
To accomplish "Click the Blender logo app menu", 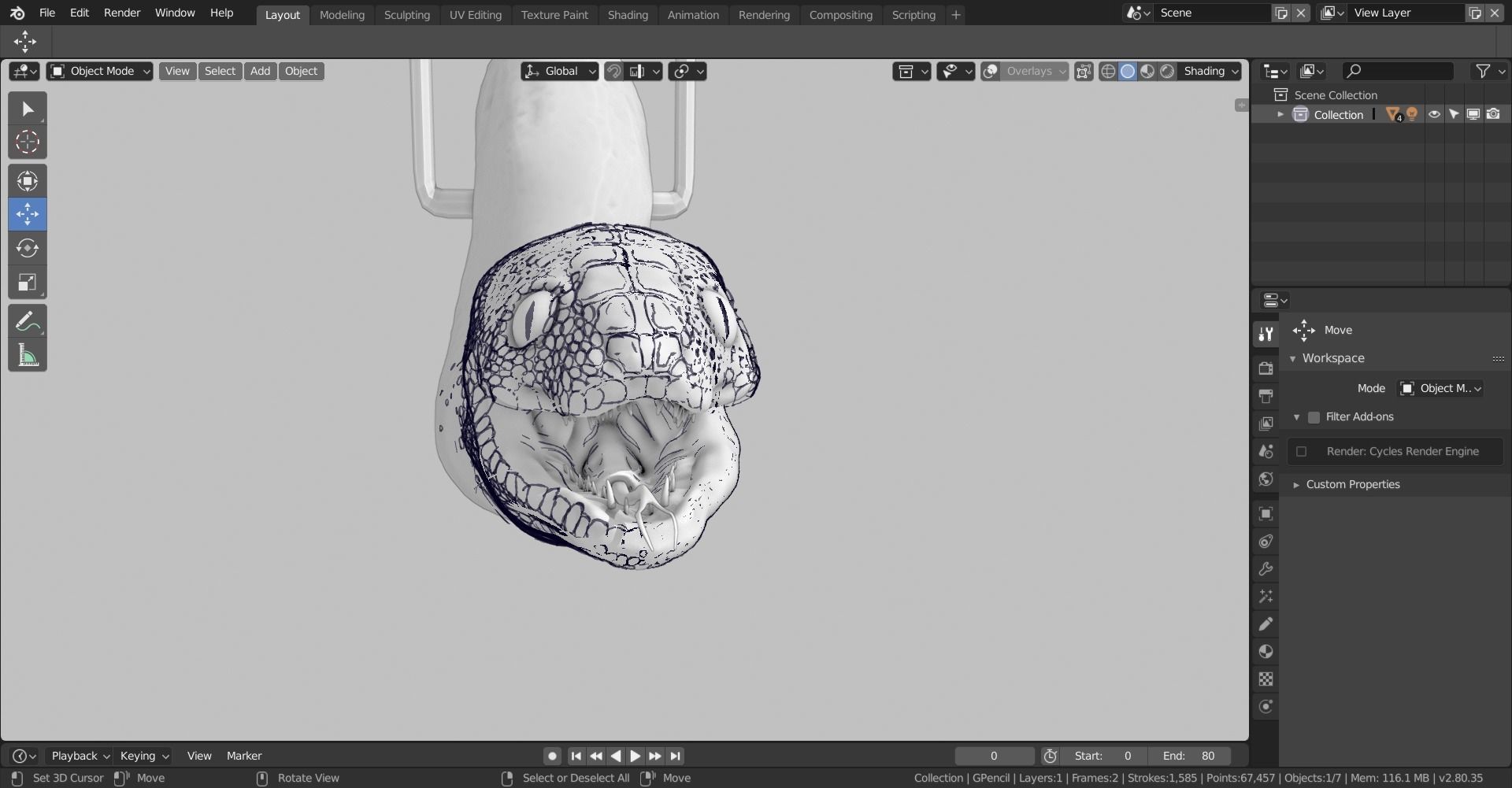I will tap(17, 13).
